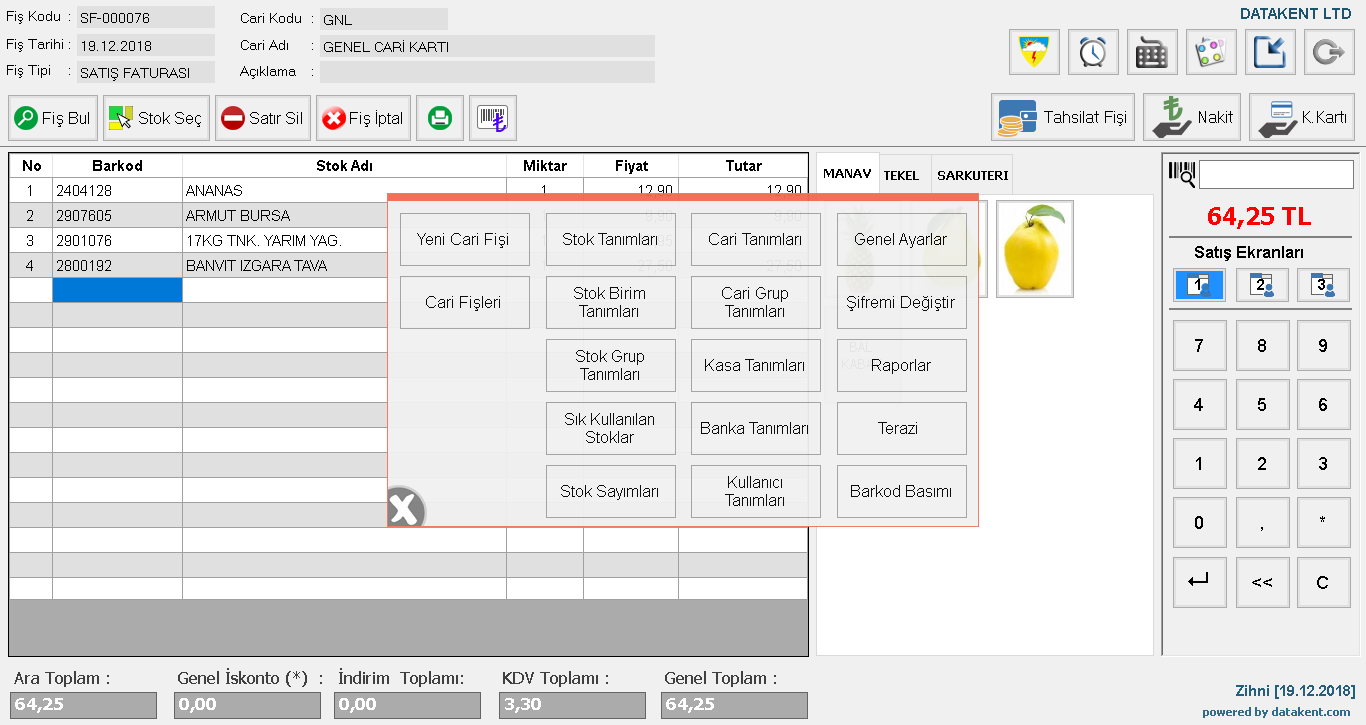
Task: Open Raporlar reports
Action: point(901,365)
